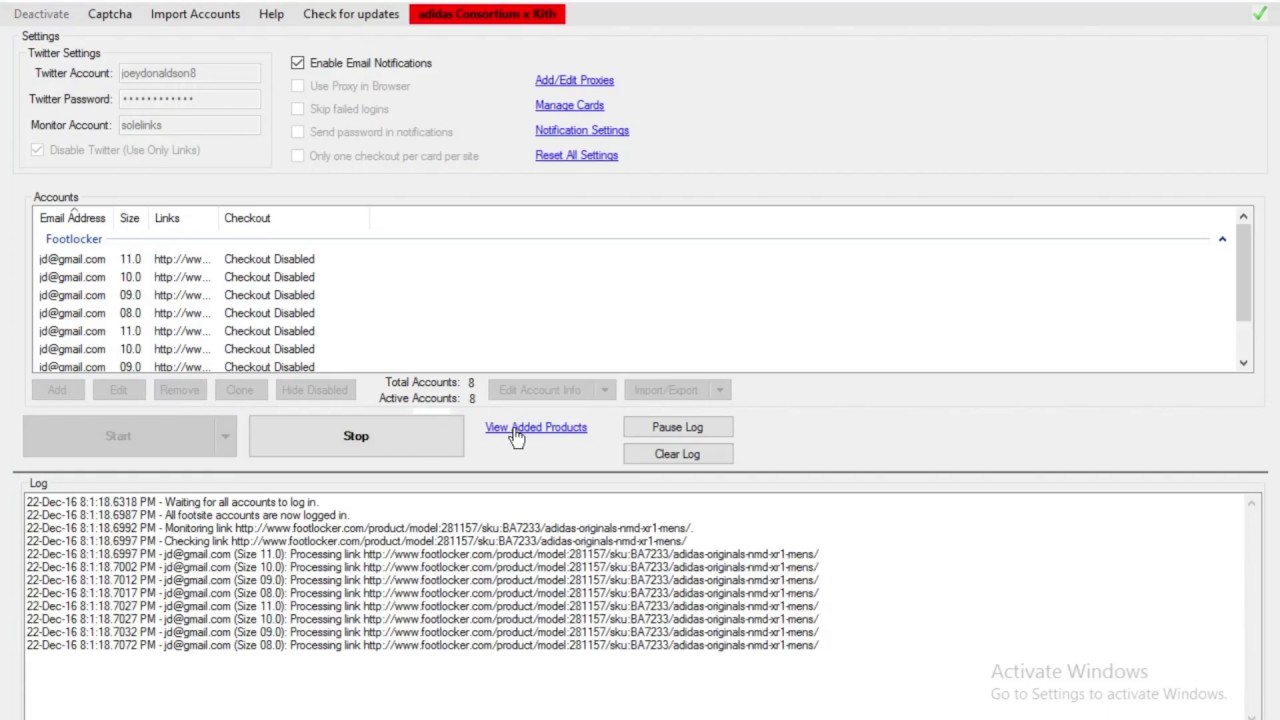Select the Footlocker group header
Screen dimensions: 1280x720
pos(74,239)
